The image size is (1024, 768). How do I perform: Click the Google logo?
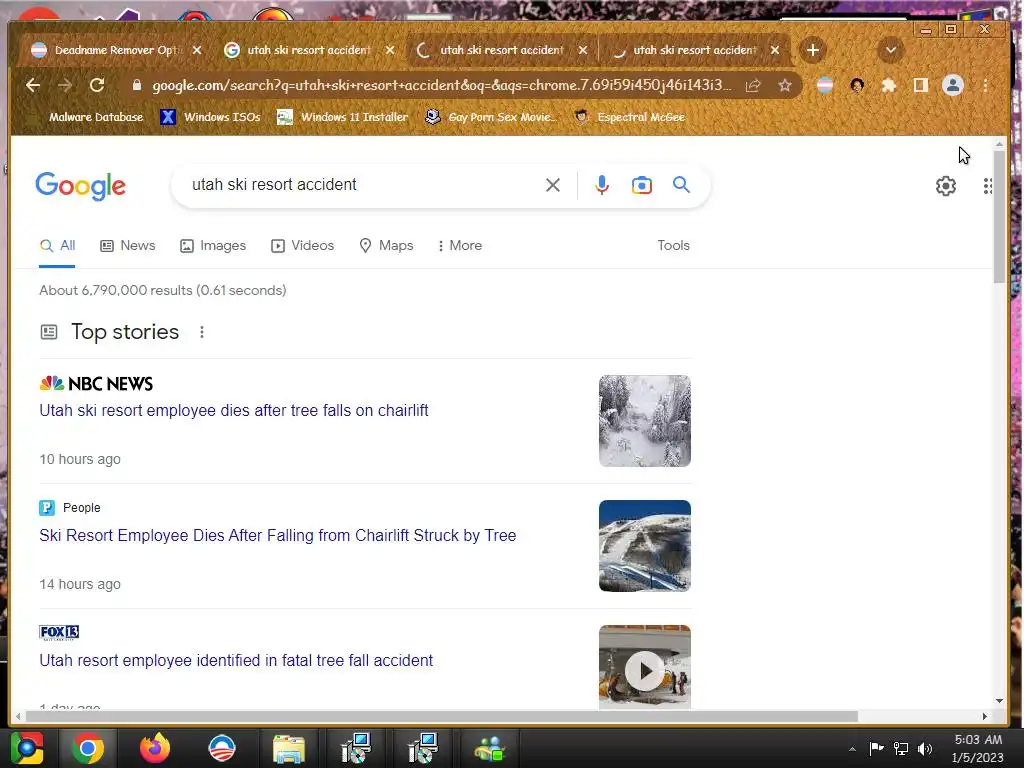tap(80, 186)
